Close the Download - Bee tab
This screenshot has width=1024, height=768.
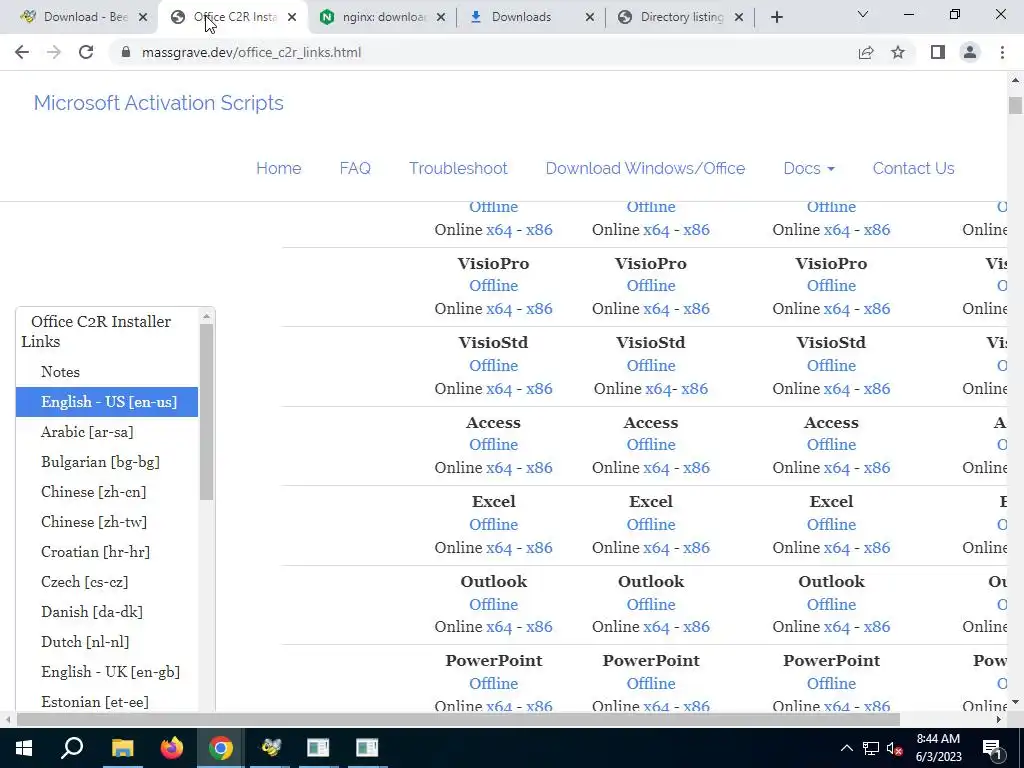(x=144, y=17)
